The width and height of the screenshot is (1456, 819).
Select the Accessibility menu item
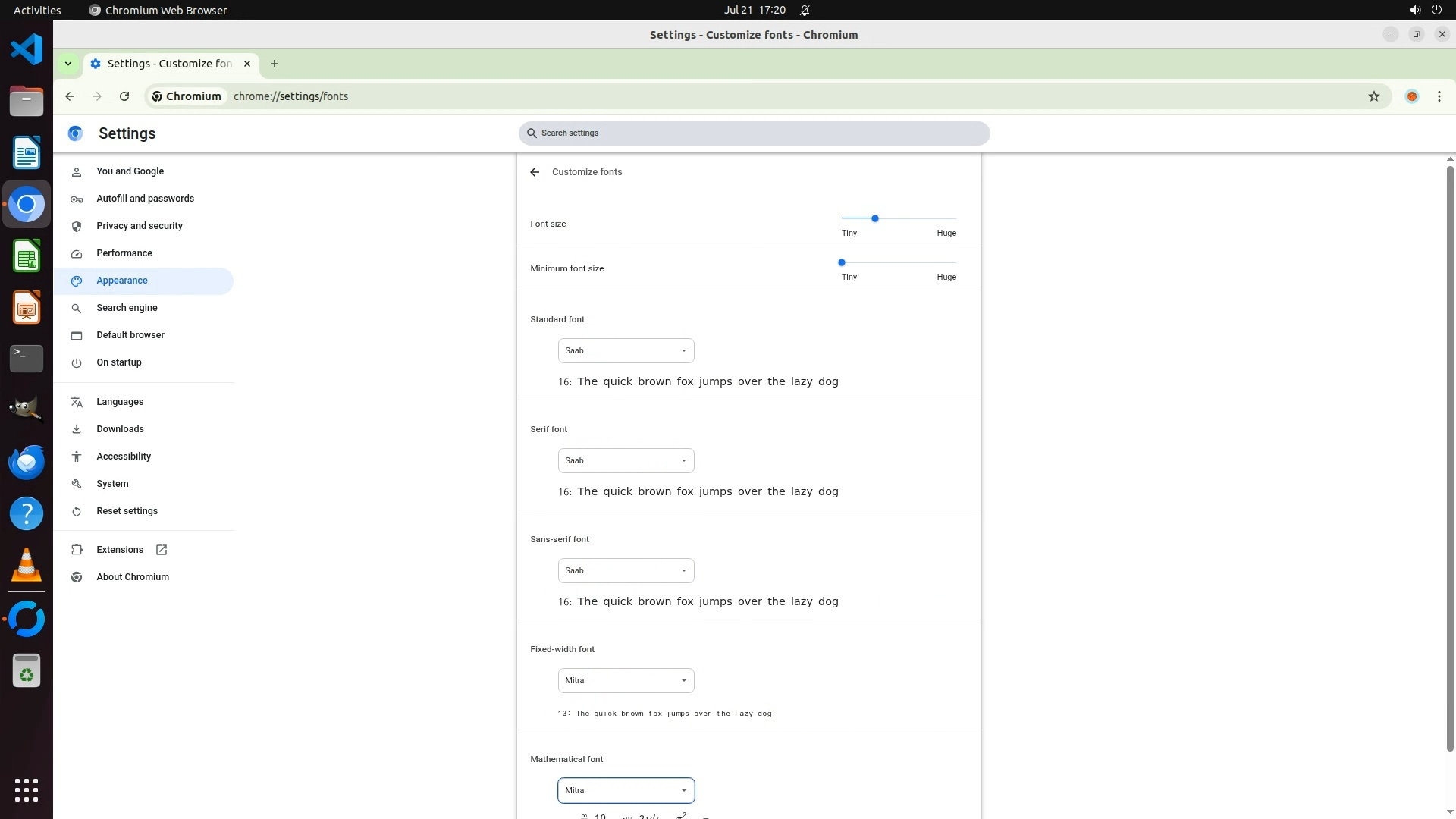click(x=124, y=457)
